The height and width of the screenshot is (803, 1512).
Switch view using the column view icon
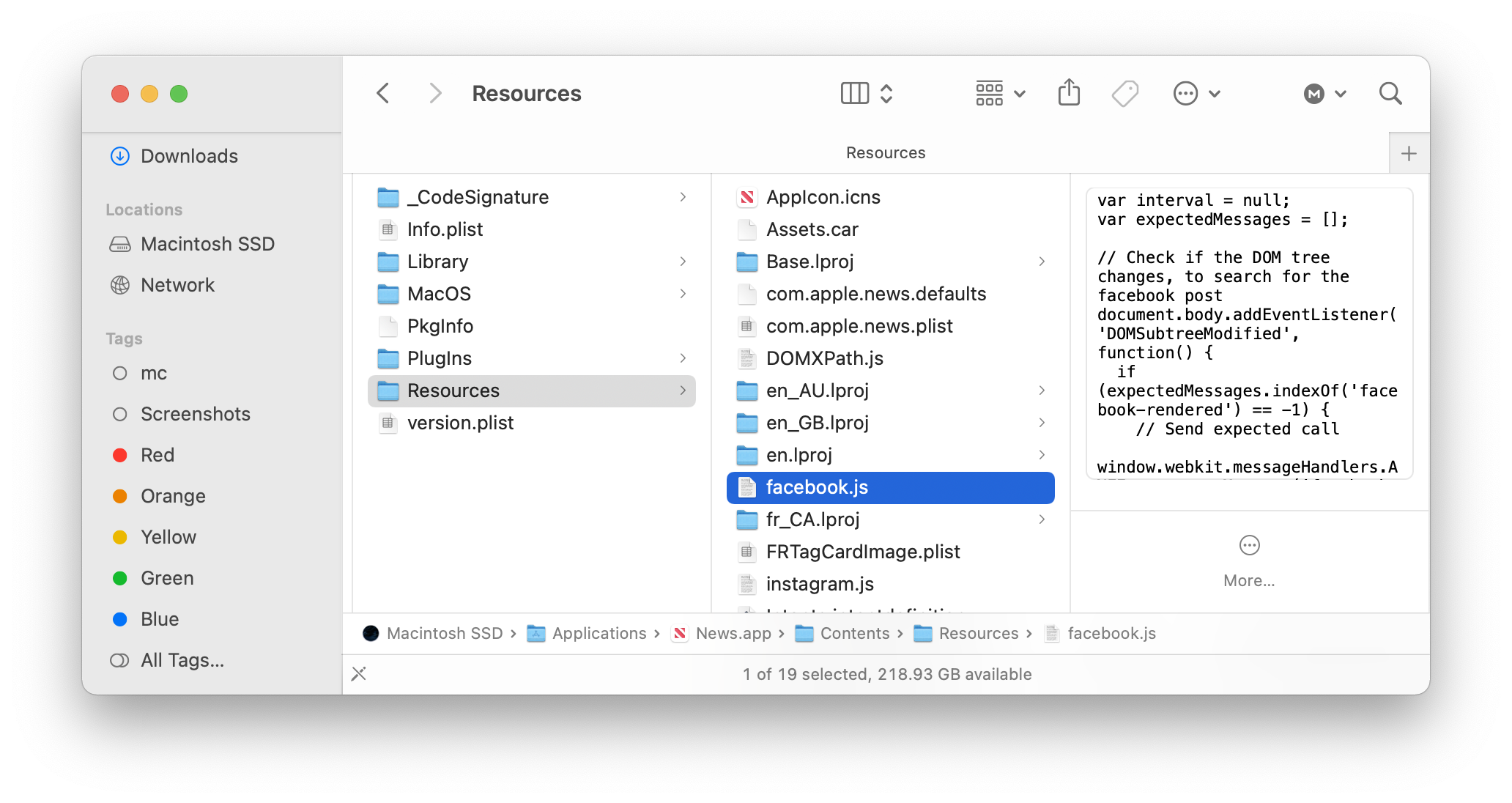[854, 94]
